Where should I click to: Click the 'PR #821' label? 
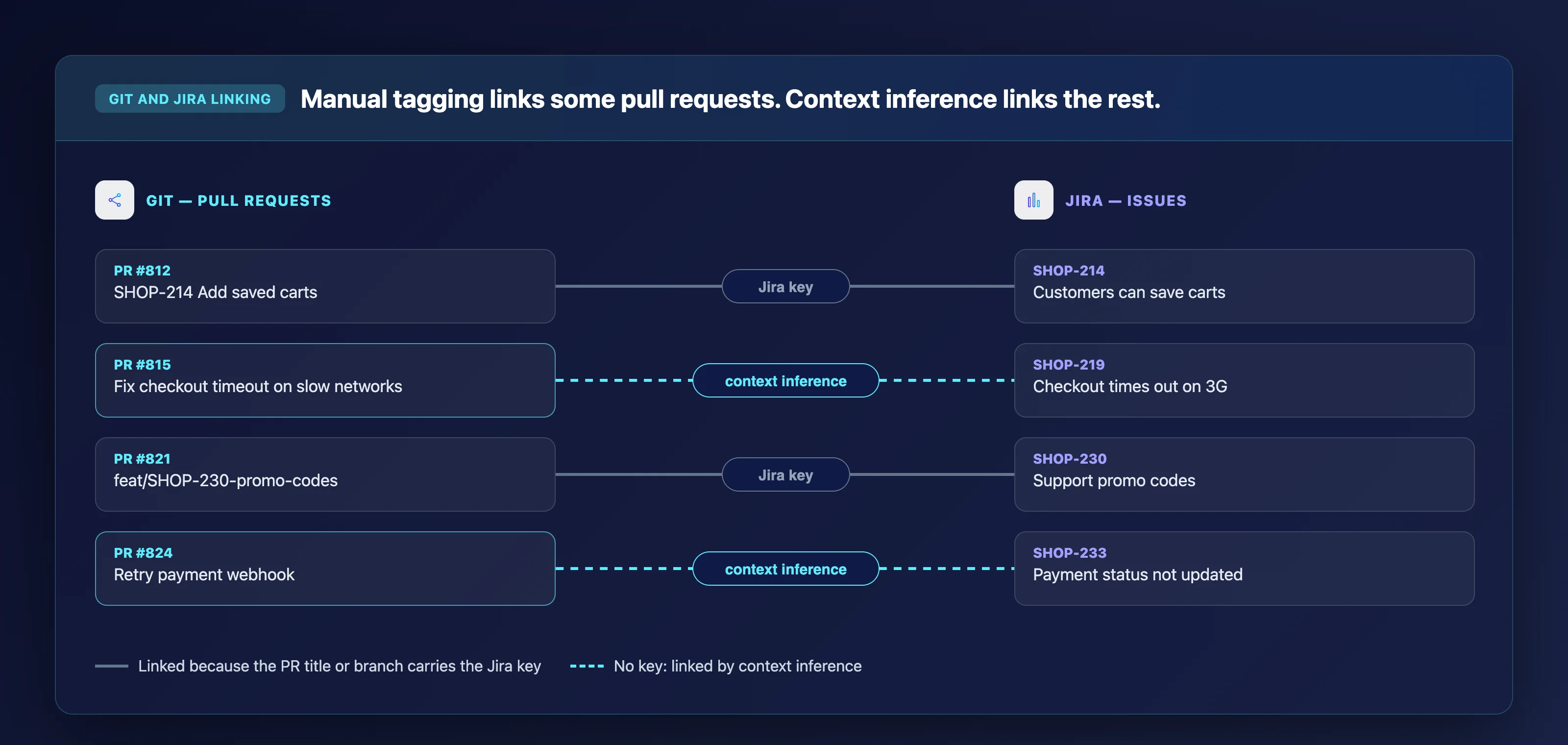[142, 458]
